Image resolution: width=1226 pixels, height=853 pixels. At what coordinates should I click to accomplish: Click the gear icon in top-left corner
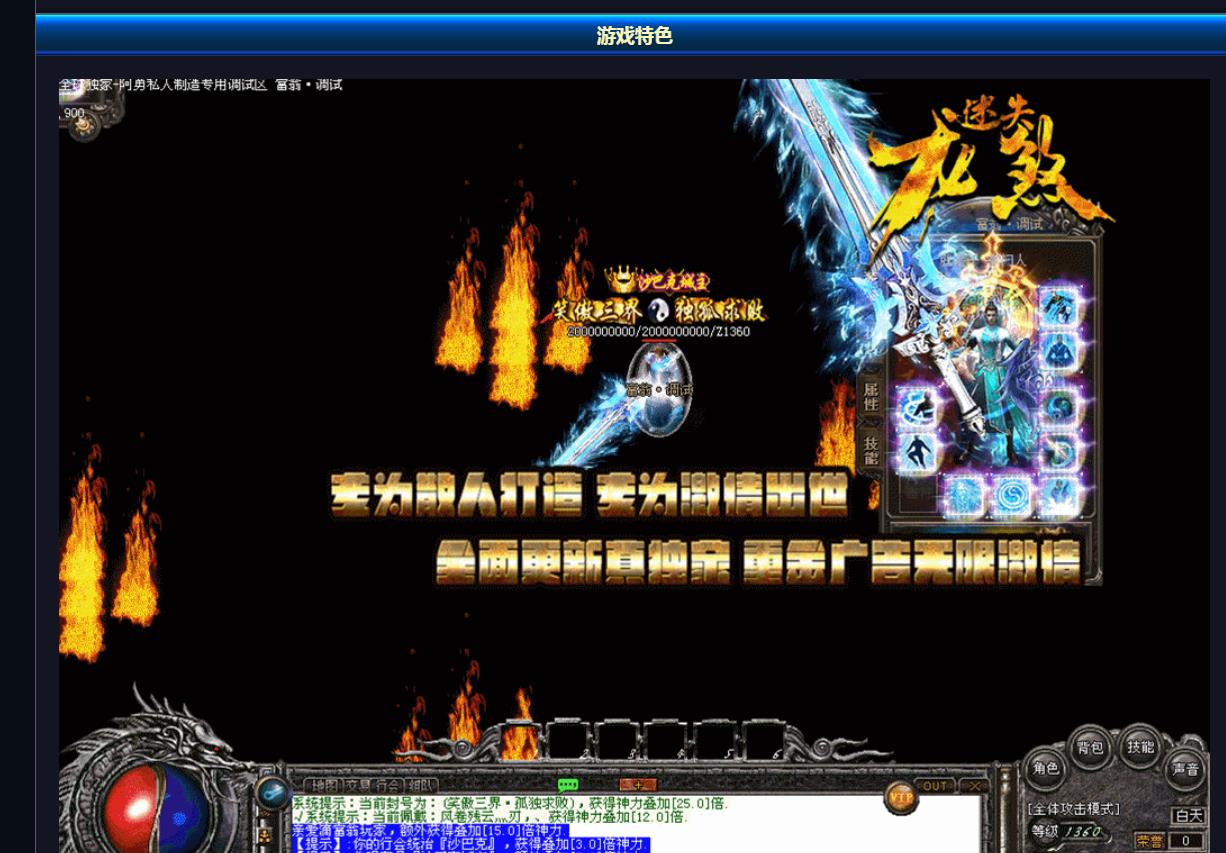[83, 123]
